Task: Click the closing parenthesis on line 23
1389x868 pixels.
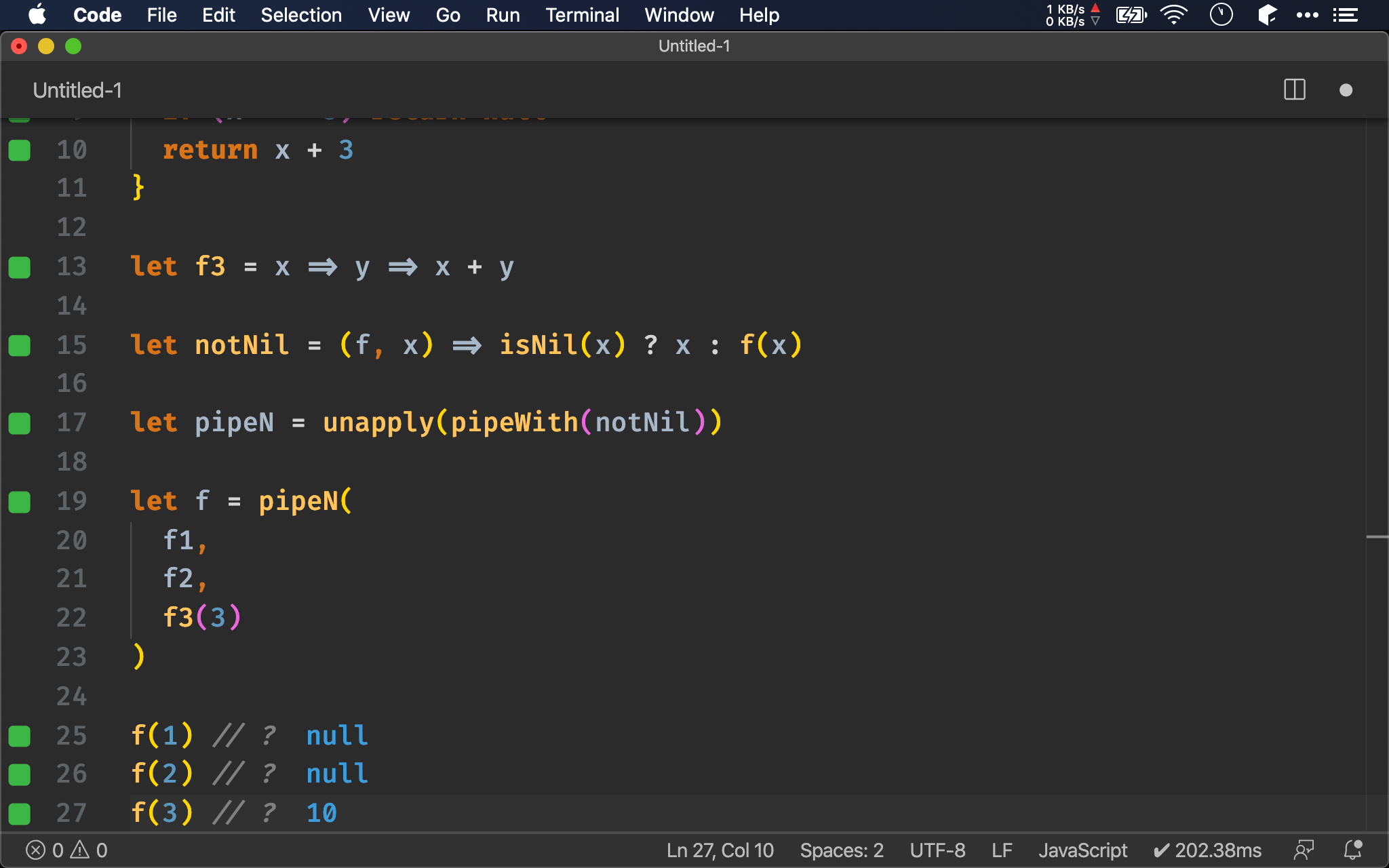Action: pos(138,656)
